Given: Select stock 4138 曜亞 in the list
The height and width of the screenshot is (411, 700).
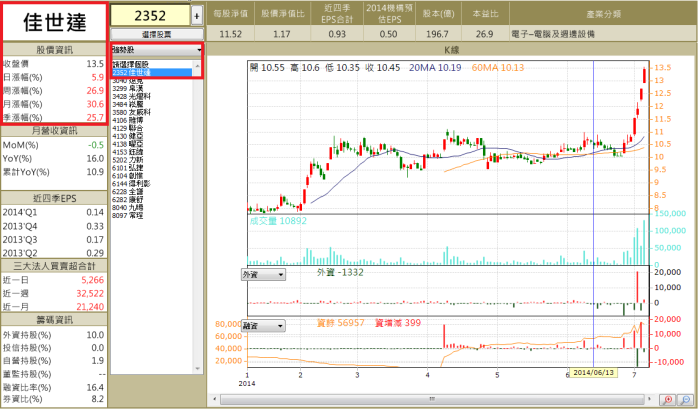Looking at the screenshot, I should pyautogui.click(x=128, y=144).
